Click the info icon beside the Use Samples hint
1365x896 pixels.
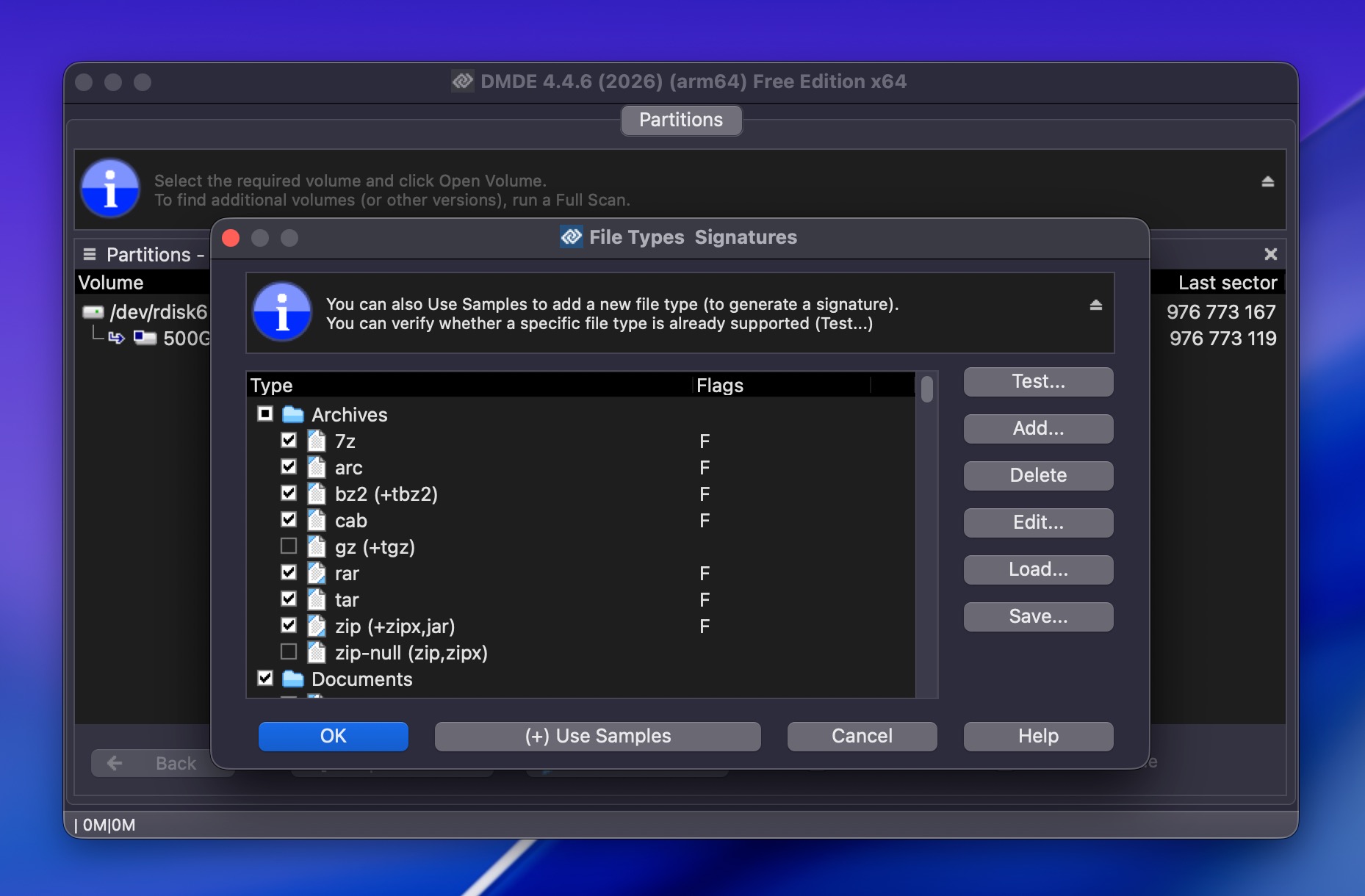282,311
